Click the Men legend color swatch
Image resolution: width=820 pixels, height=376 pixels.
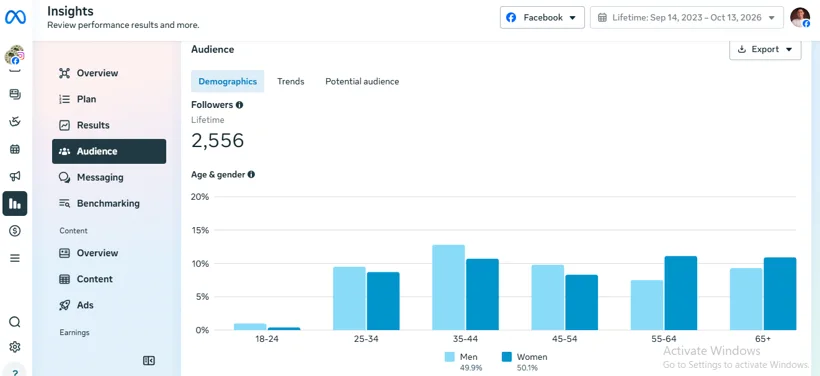point(450,357)
